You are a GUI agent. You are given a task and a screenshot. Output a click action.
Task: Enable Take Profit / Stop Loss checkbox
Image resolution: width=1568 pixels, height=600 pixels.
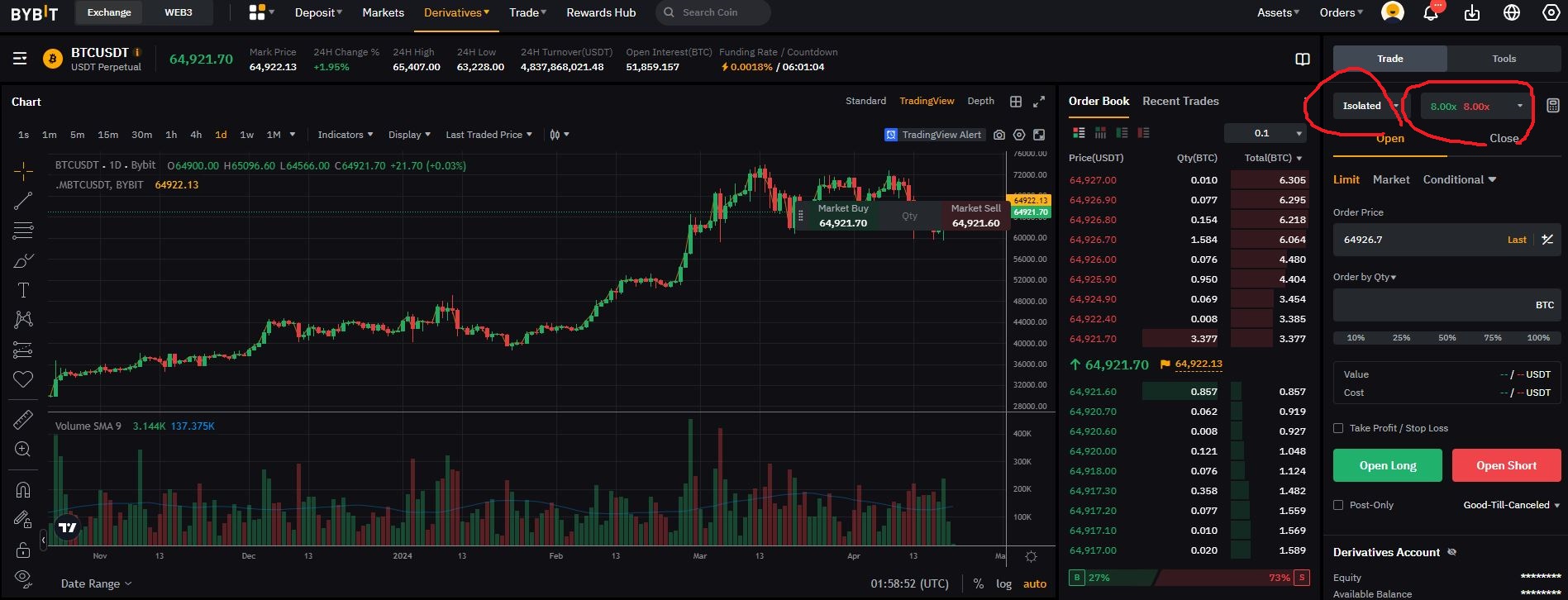click(x=1338, y=428)
